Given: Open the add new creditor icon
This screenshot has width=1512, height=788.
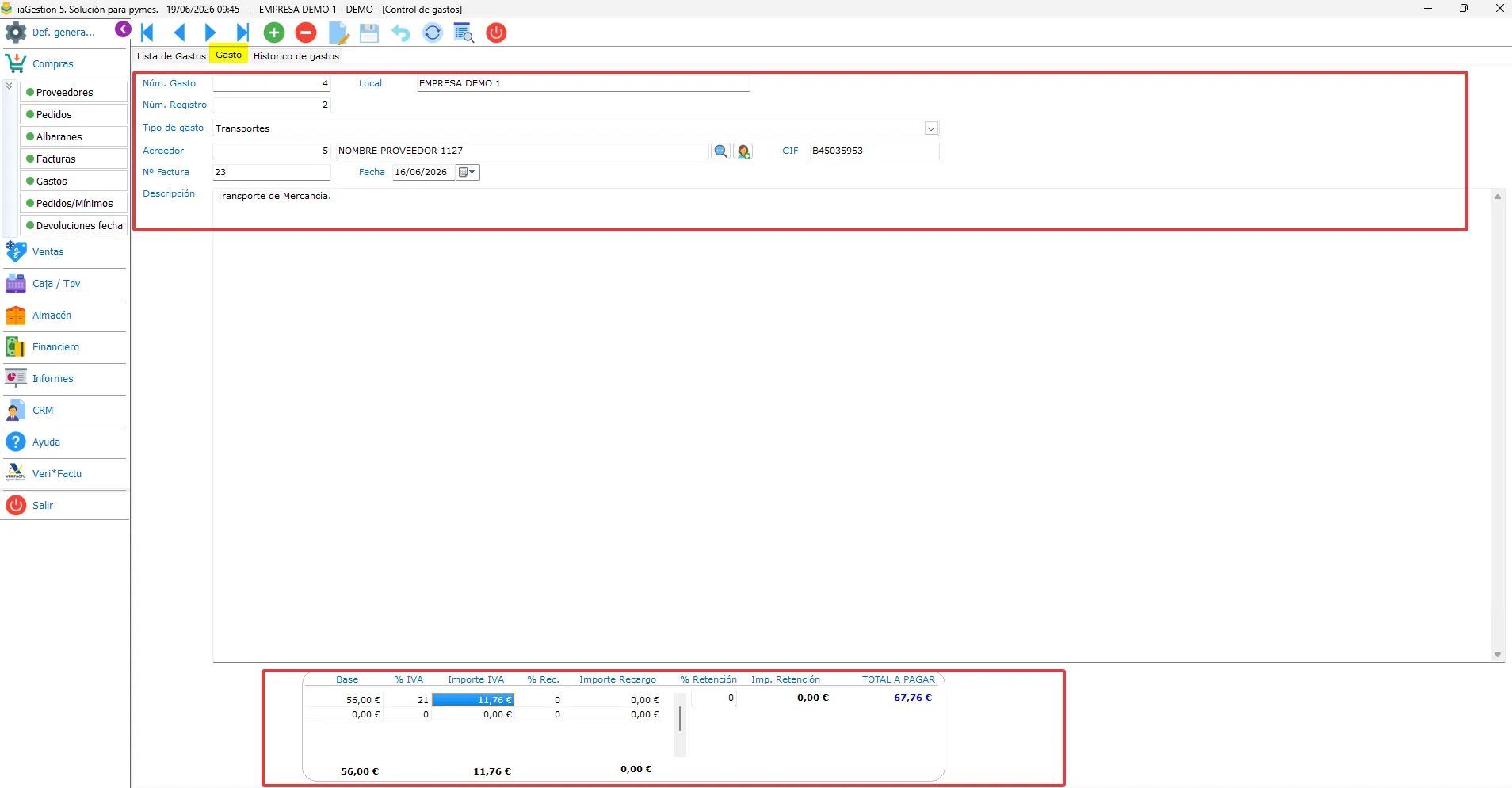Looking at the screenshot, I should (743, 151).
